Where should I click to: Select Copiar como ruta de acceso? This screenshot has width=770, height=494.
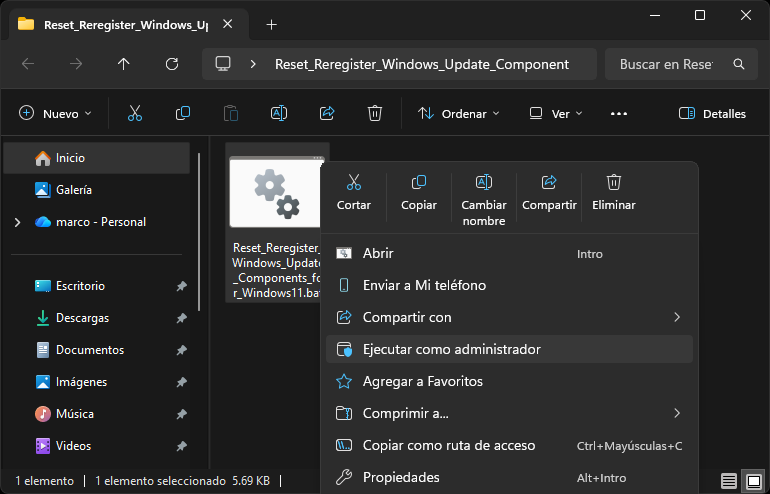pyautogui.click(x=509, y=445)
